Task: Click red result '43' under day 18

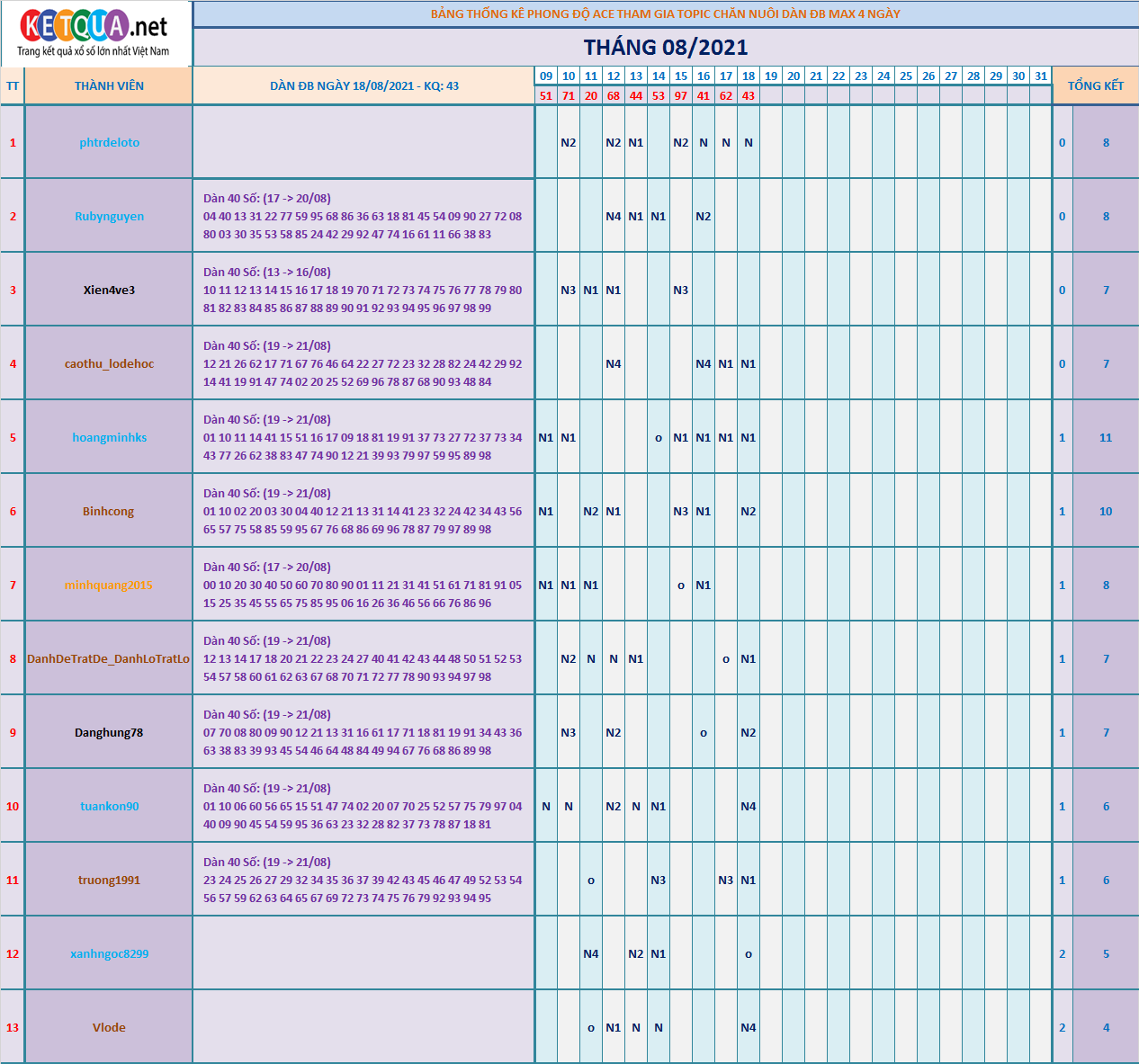Action: (x=749, y=96)
